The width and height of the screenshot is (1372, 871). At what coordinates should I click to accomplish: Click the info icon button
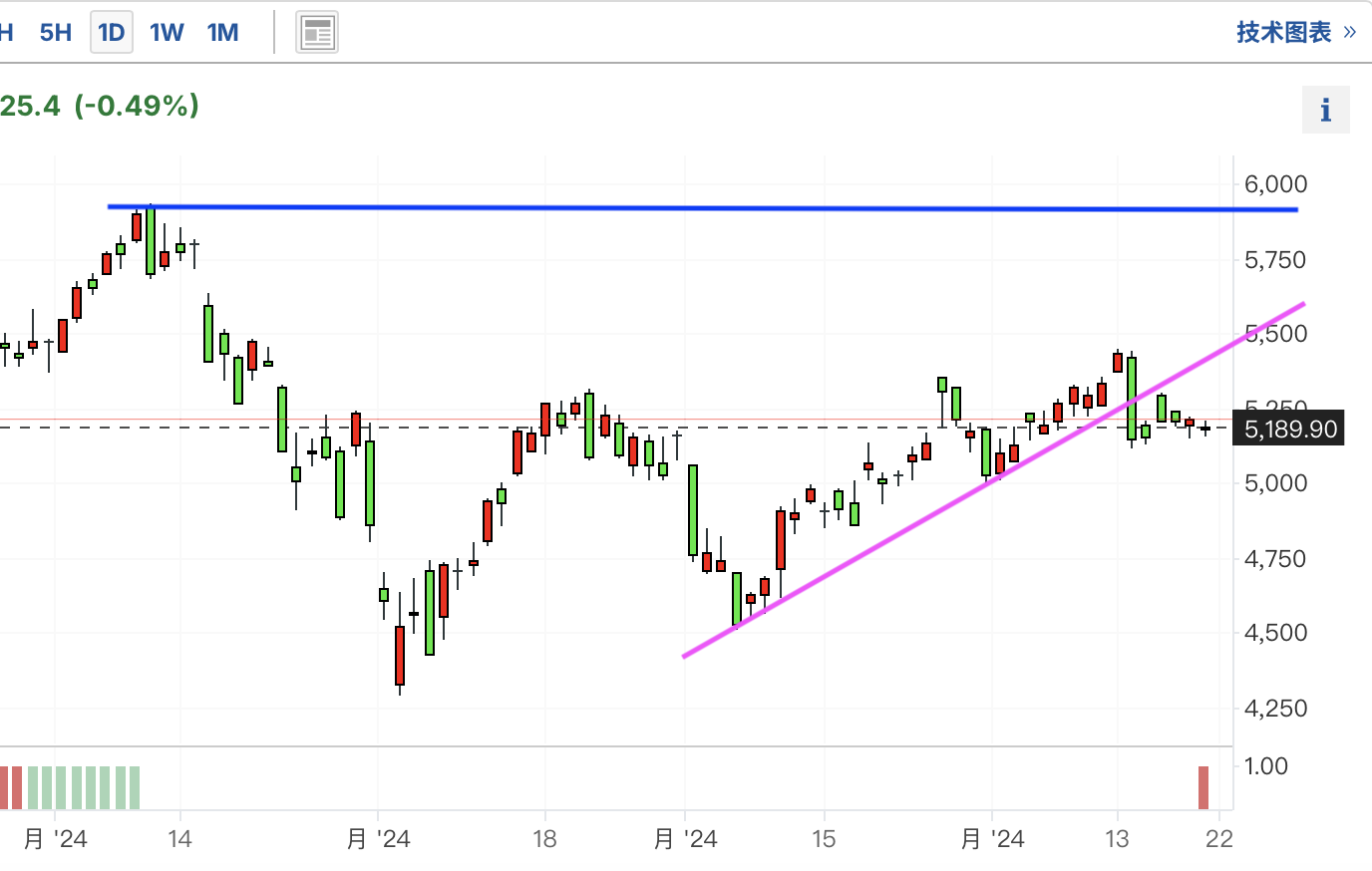pos(1326,110)
